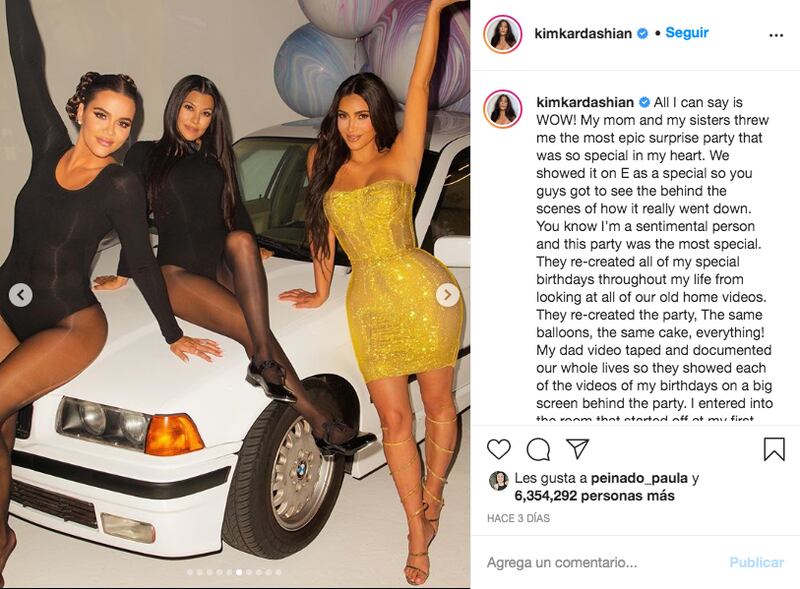Go to previous photo with left arrow
The height and width of the screenshot is (589, 800).
(21, 294)
